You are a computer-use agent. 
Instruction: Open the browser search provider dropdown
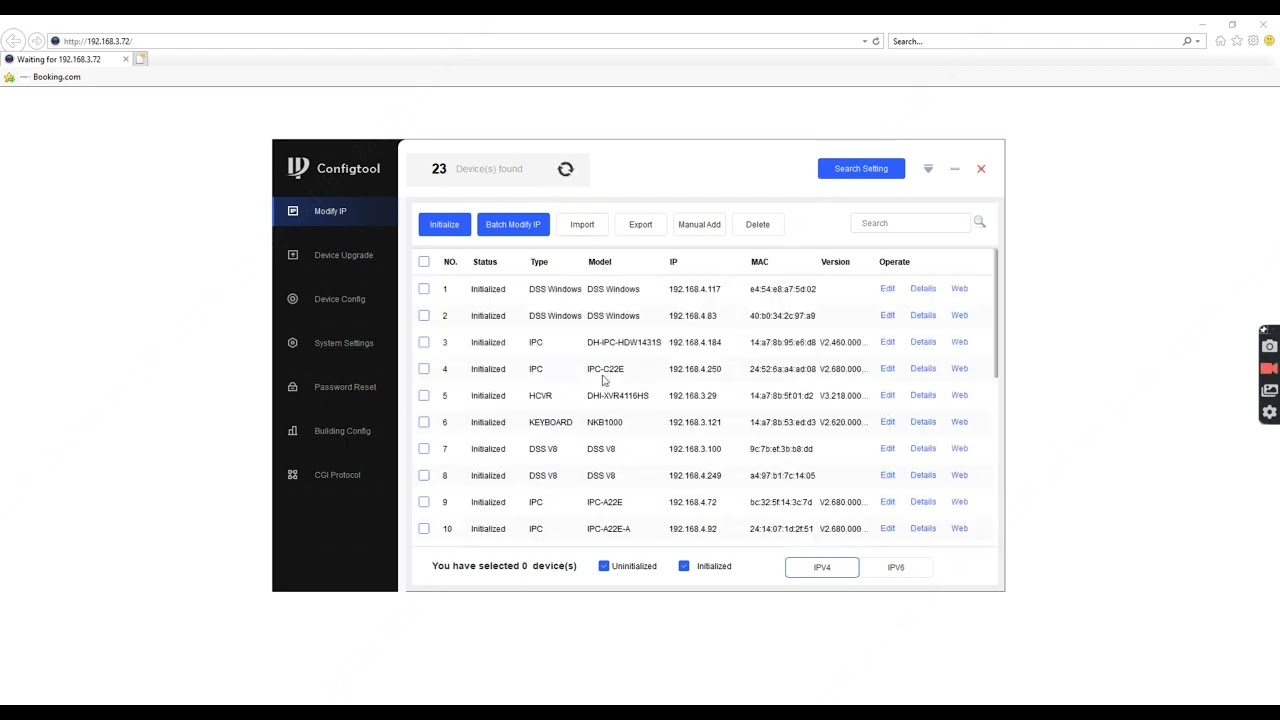coord(1198,41)
